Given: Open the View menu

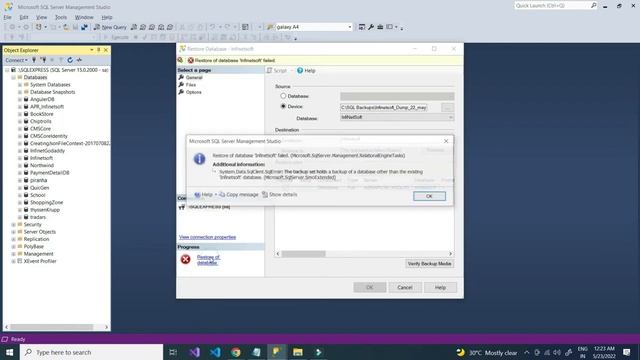Looking at the screenshot, I should [x=41, y=17].
